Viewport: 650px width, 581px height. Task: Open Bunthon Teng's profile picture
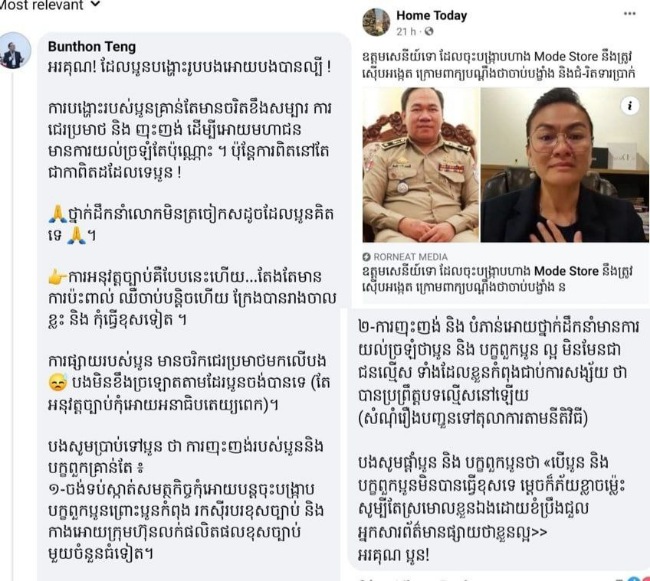click(x=15, y=50)
